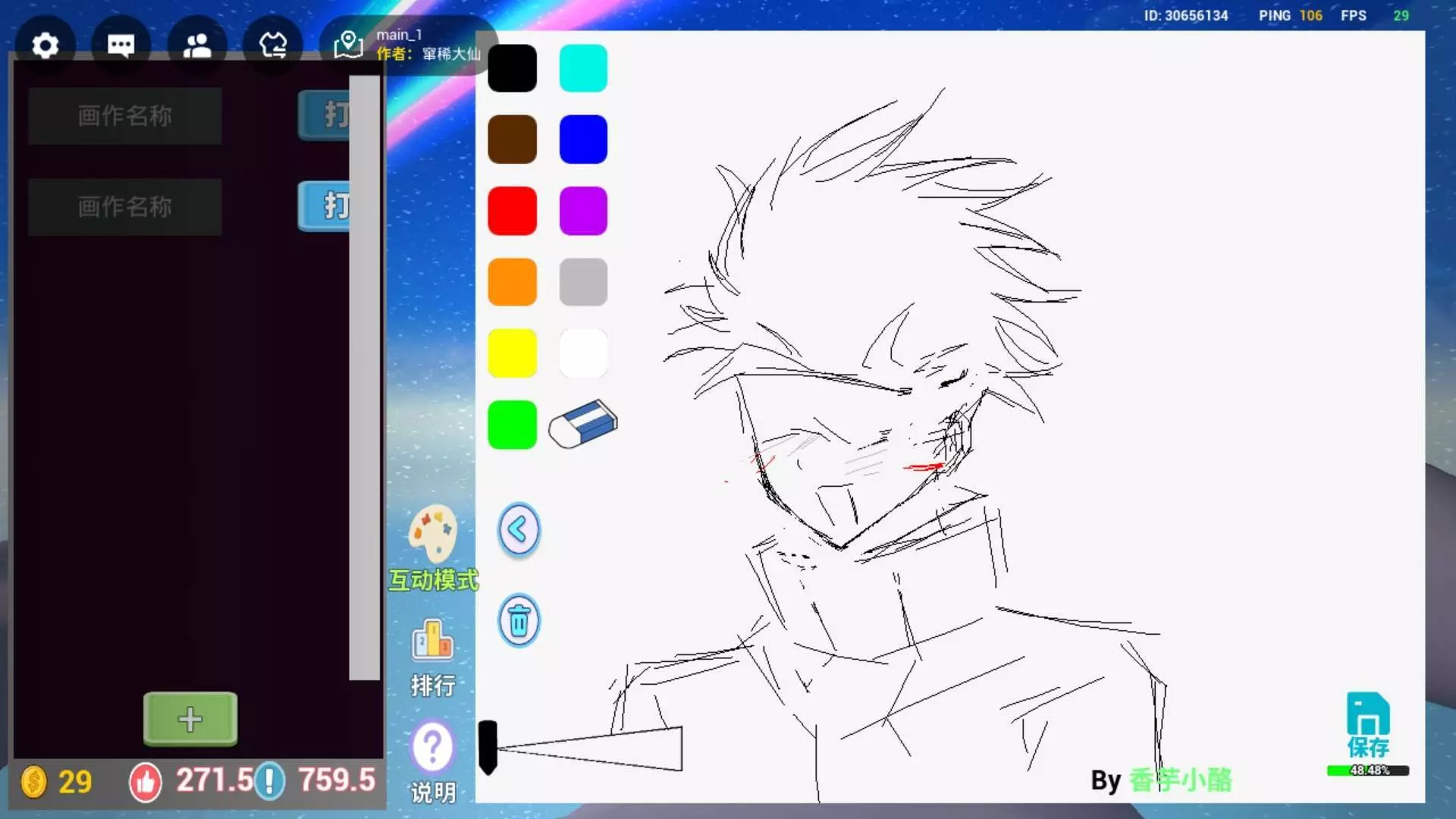Click the green plus add button
The image size is (1456, 819).
(190, 719)
